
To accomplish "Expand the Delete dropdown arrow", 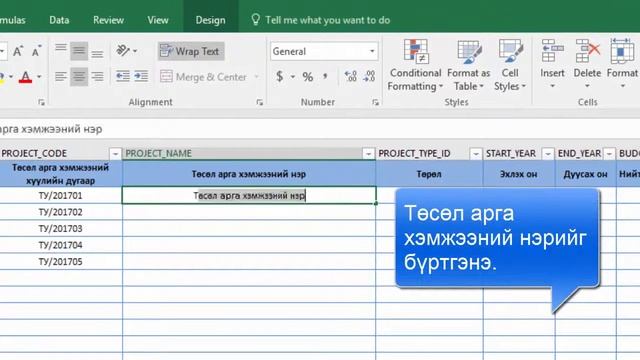I will pyautogui.click(x=587, y=86).
